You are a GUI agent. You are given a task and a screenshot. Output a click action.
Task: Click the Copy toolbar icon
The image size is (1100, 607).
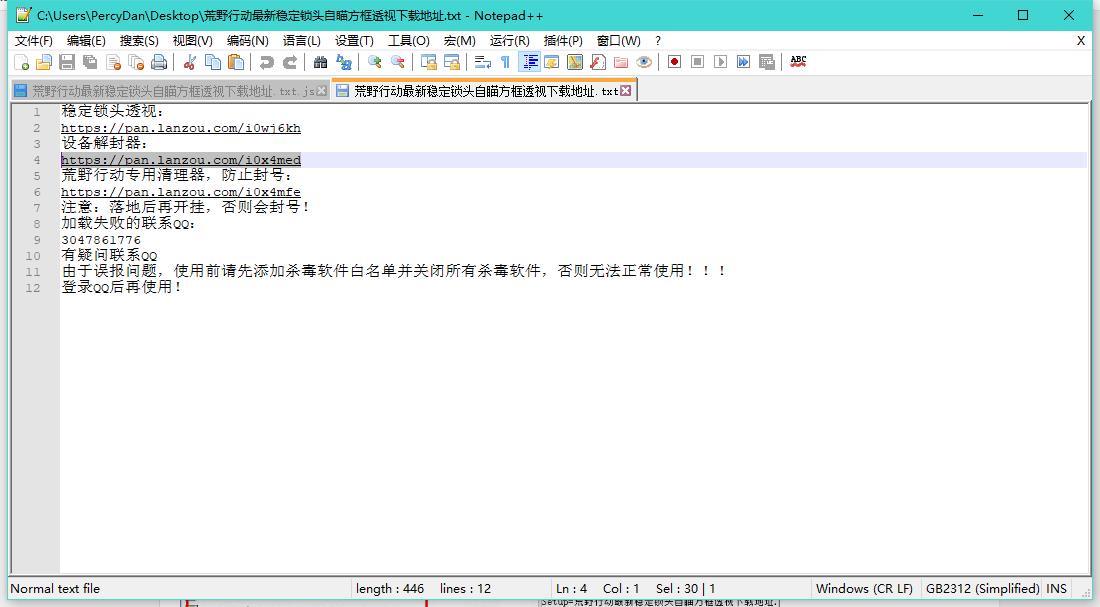[x=213, y=62]
